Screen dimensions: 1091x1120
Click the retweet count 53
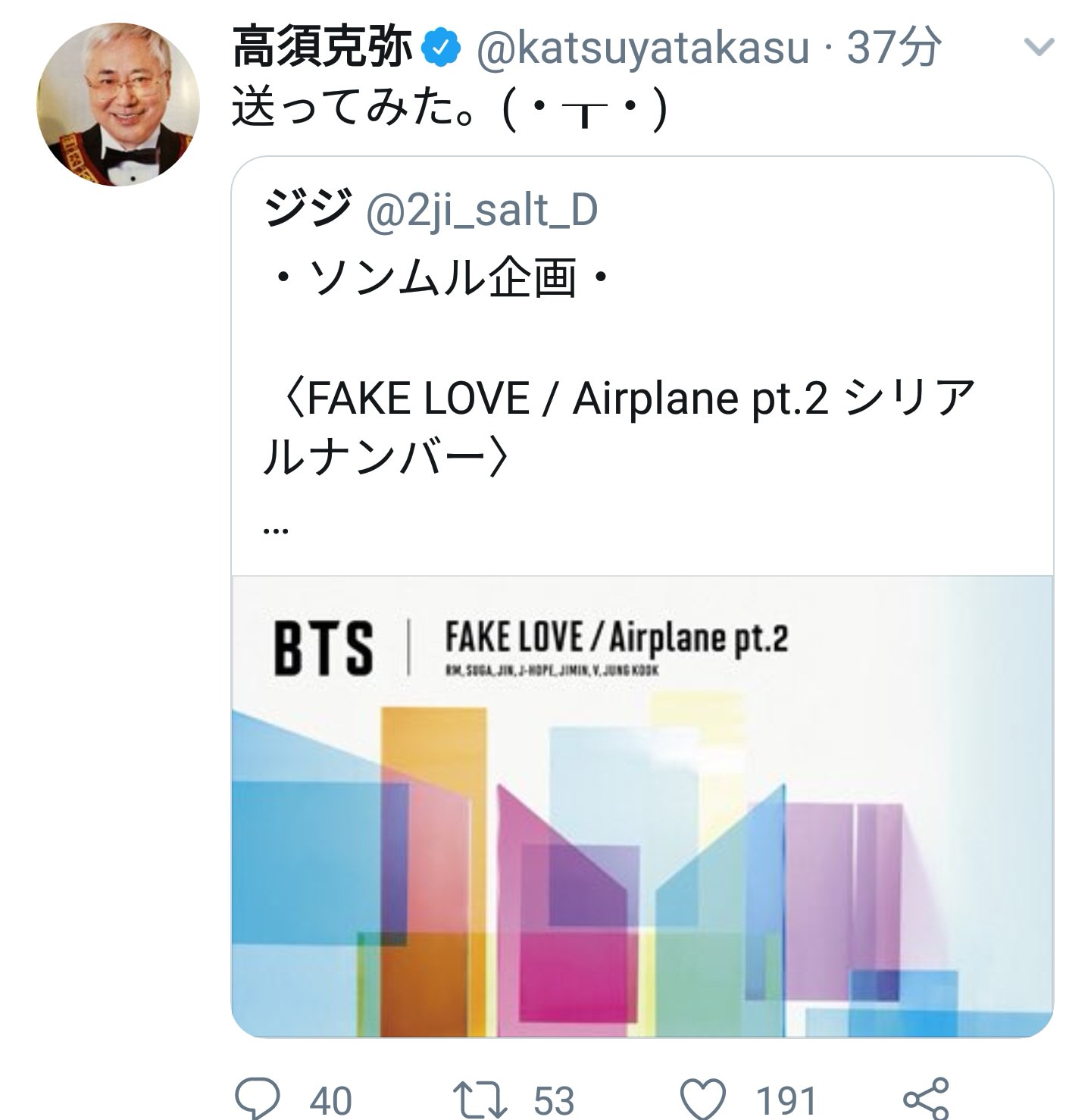click(554, 1100)
